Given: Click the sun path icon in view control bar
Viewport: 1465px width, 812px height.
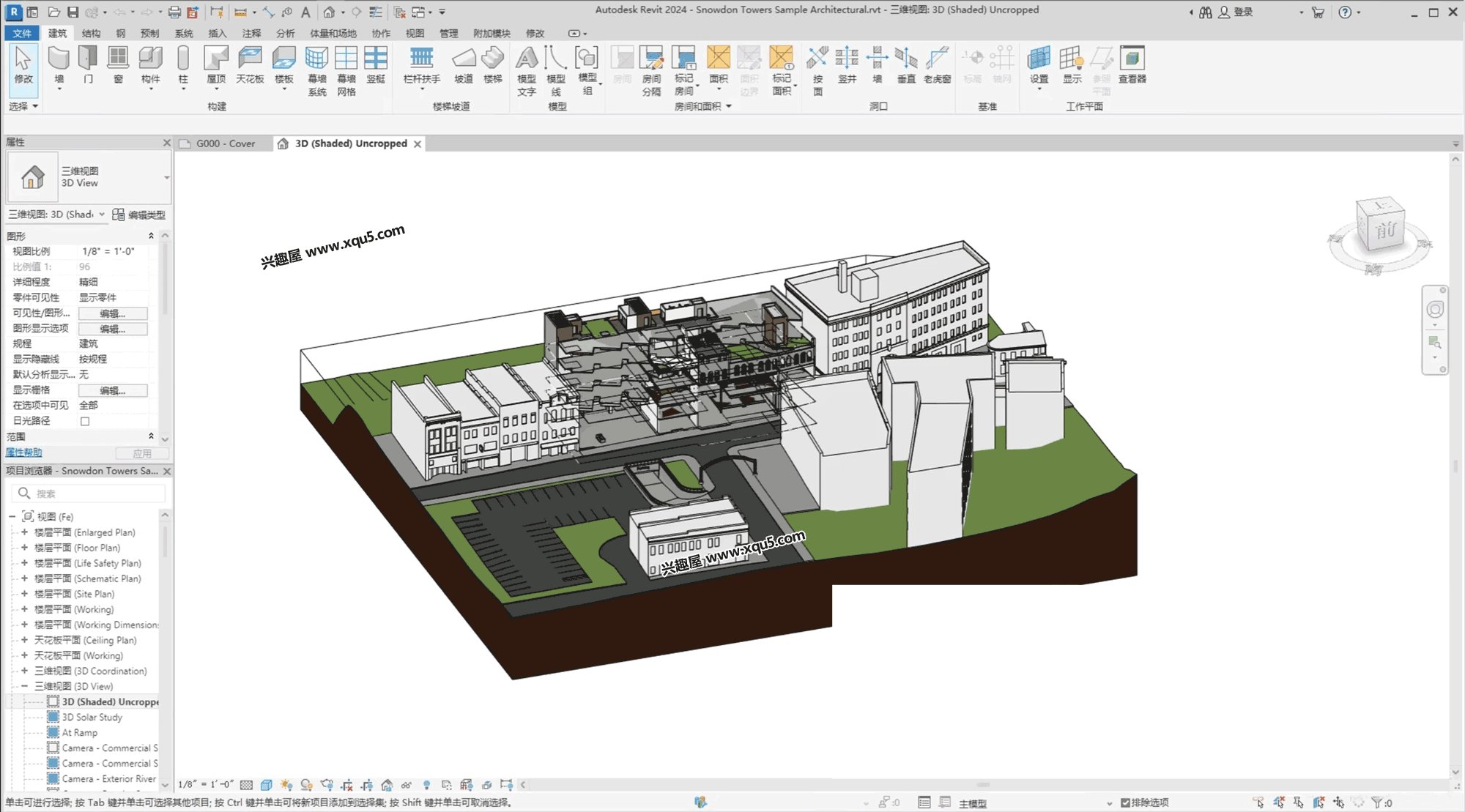Looking at the screenshot, I should coord(286,785).
